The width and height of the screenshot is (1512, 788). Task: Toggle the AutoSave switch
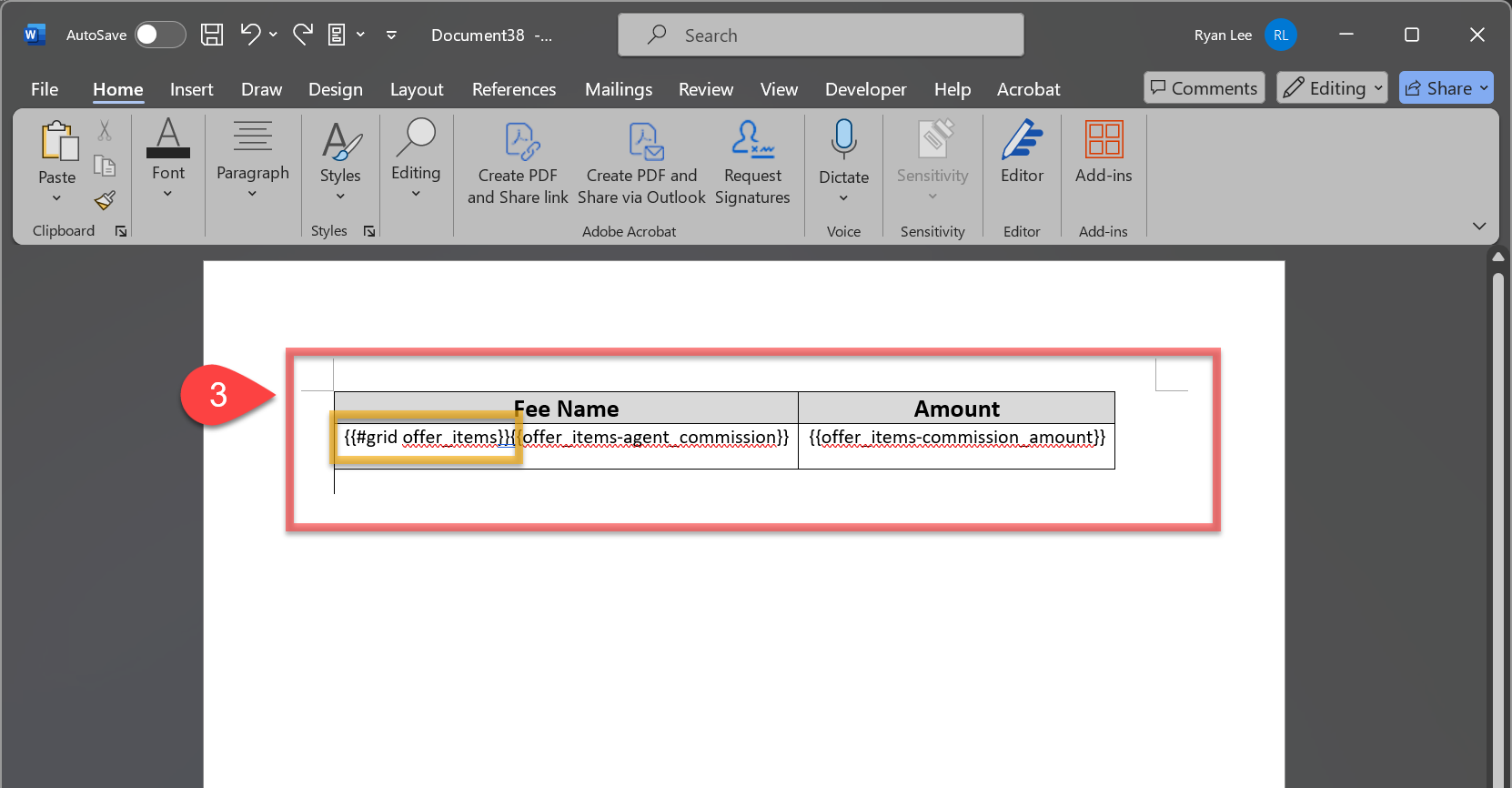pyautogui.click(x=160, y=35)
